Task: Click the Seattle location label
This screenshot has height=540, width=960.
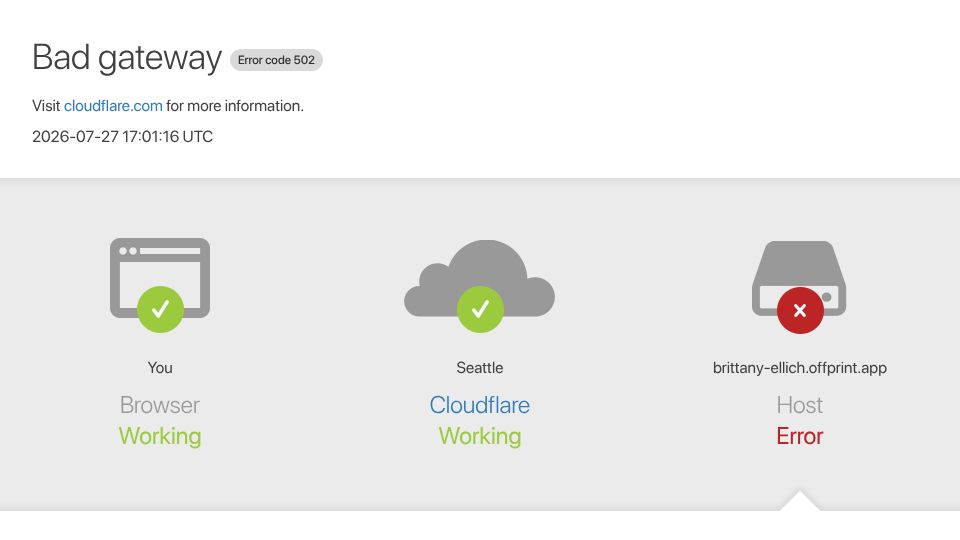Action: tap(479, 368)
